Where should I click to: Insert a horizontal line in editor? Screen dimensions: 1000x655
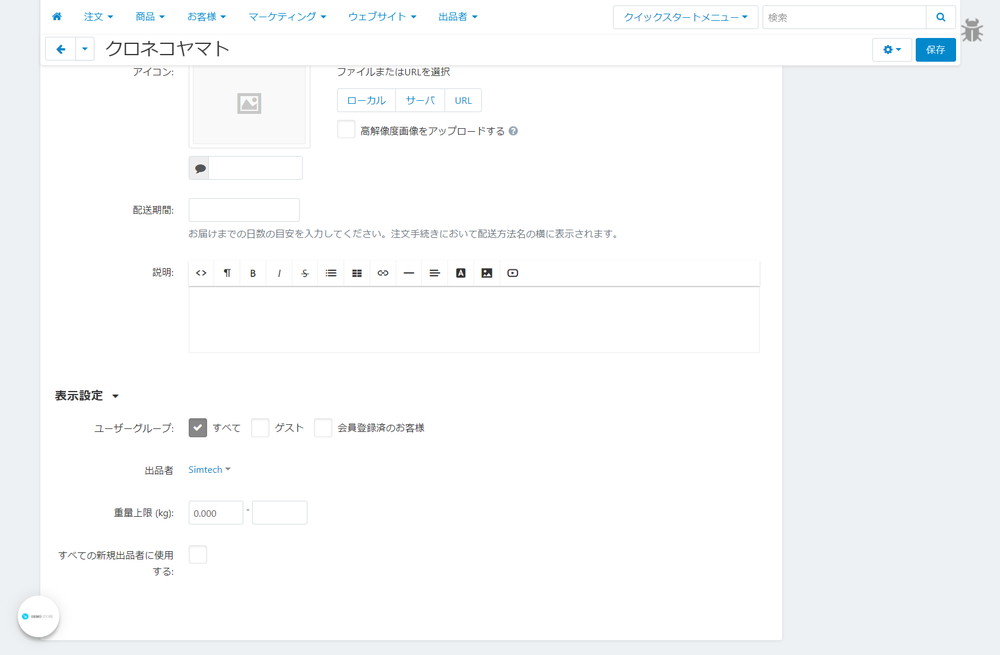pyautogui.click(x=409, y=273)
